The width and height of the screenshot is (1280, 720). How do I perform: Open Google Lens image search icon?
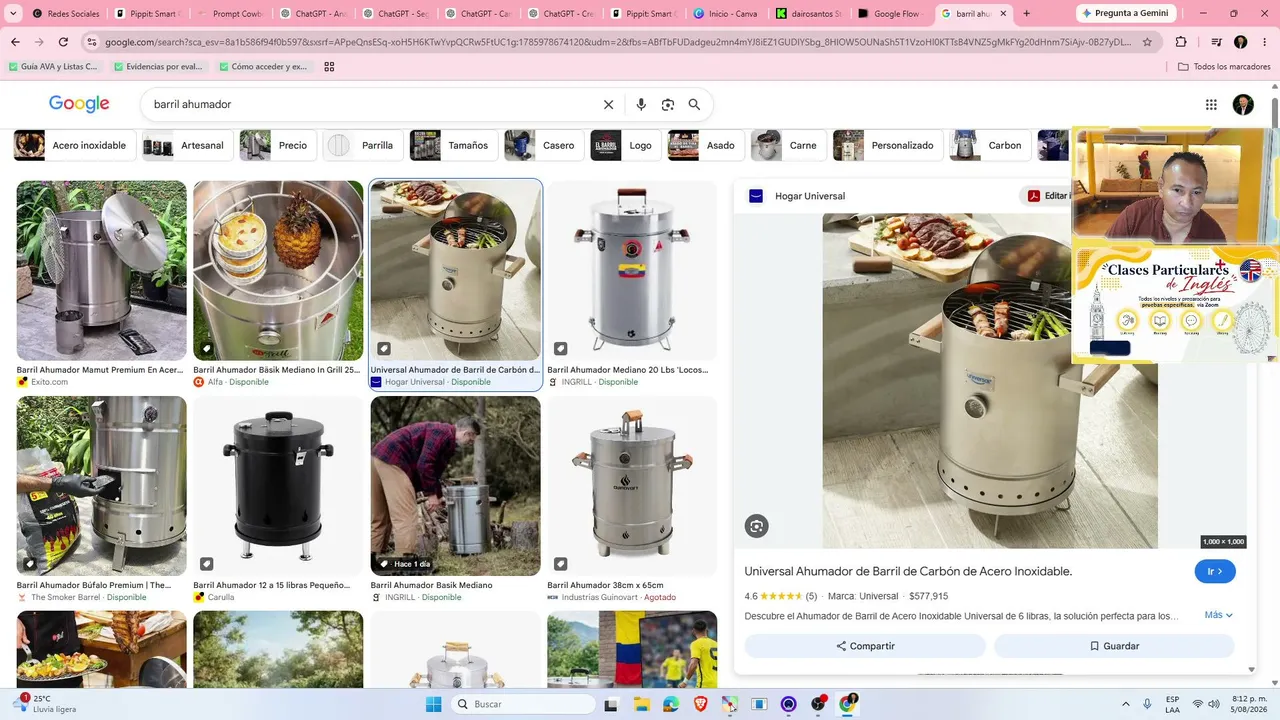point(668,104)
